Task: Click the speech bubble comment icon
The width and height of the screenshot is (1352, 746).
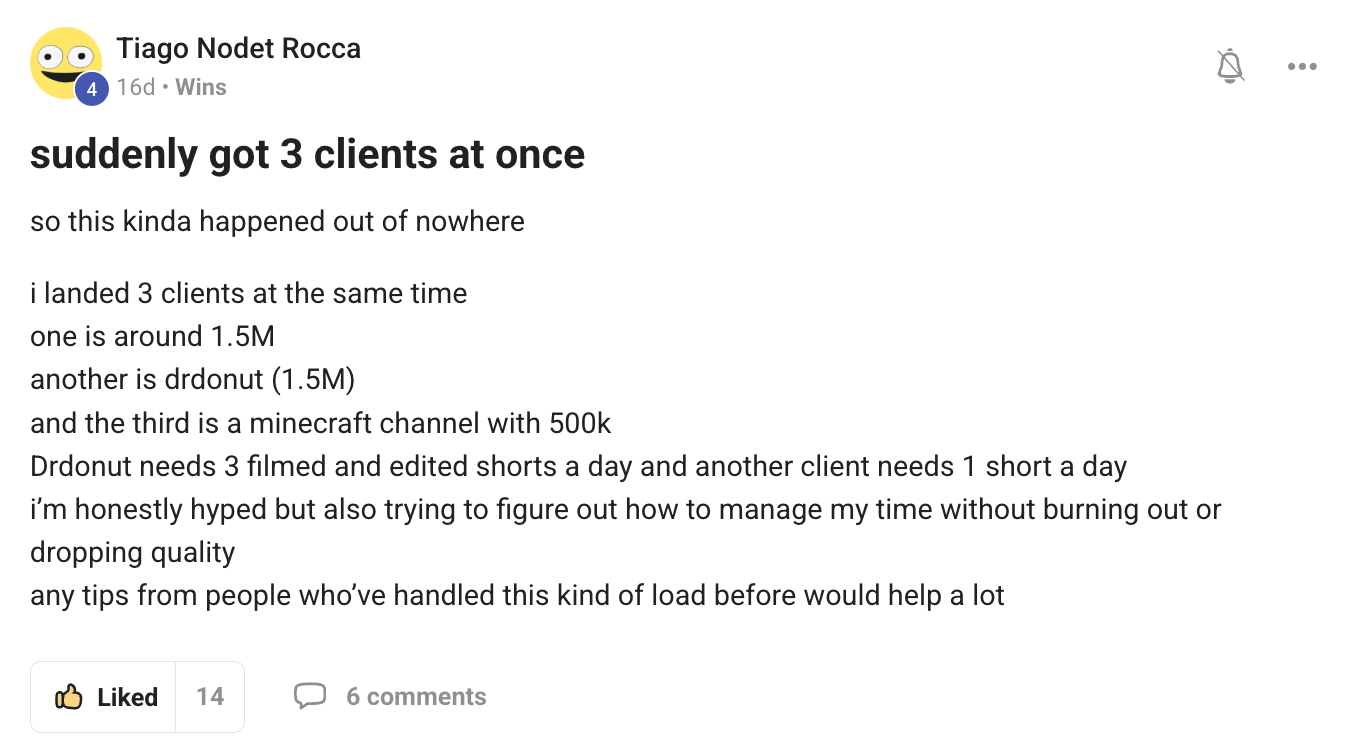Action: coord(310,696)
